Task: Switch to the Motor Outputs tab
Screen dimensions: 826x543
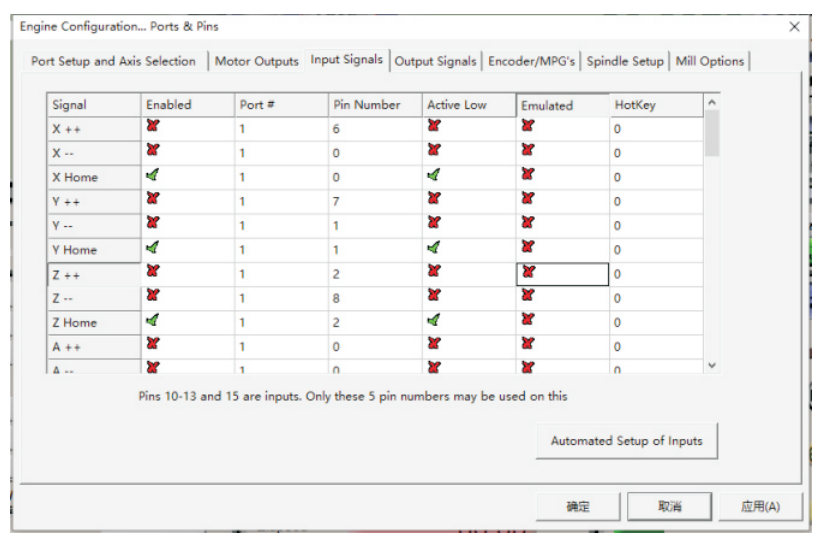Action: (256, 61)
